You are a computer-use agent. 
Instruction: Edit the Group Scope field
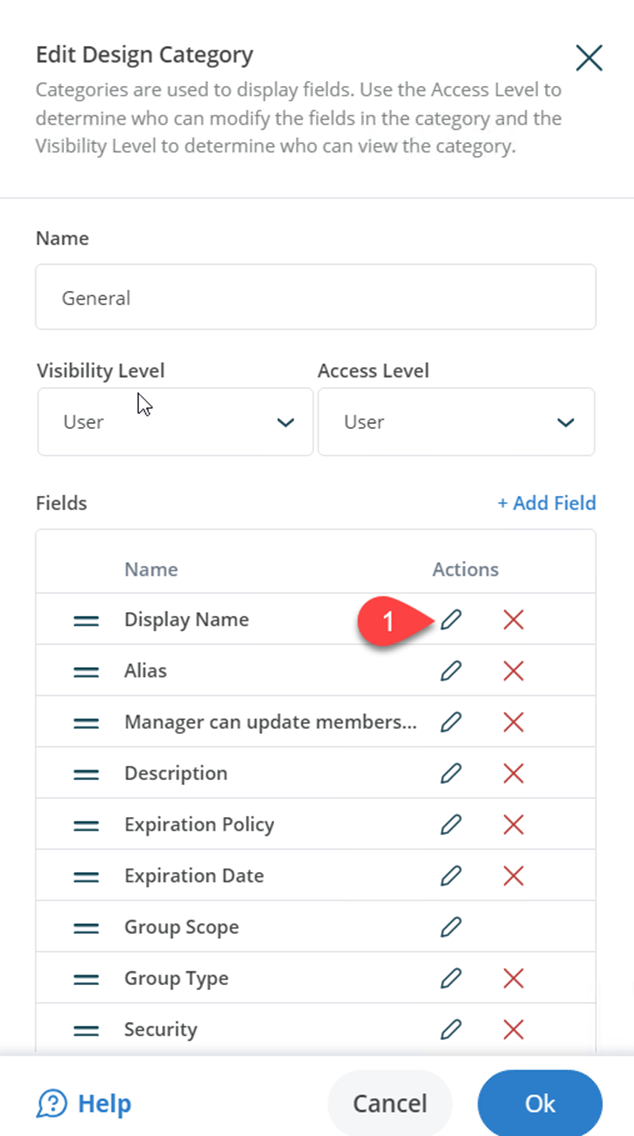click(451, 926)
